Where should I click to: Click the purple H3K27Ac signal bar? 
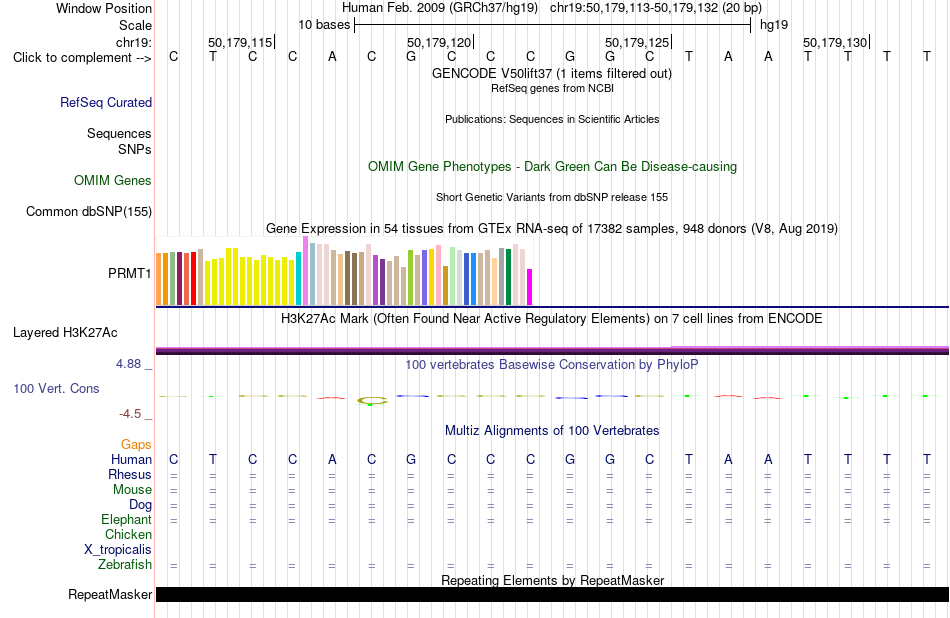[552, 350]
